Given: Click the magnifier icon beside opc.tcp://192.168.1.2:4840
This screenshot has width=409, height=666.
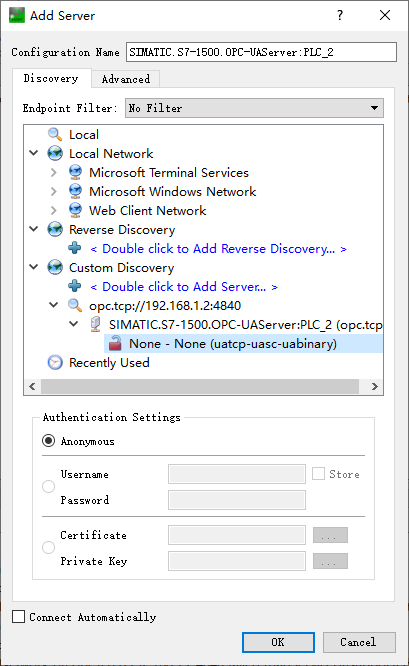Looking at the screenshot, I should tap(75, 305).
